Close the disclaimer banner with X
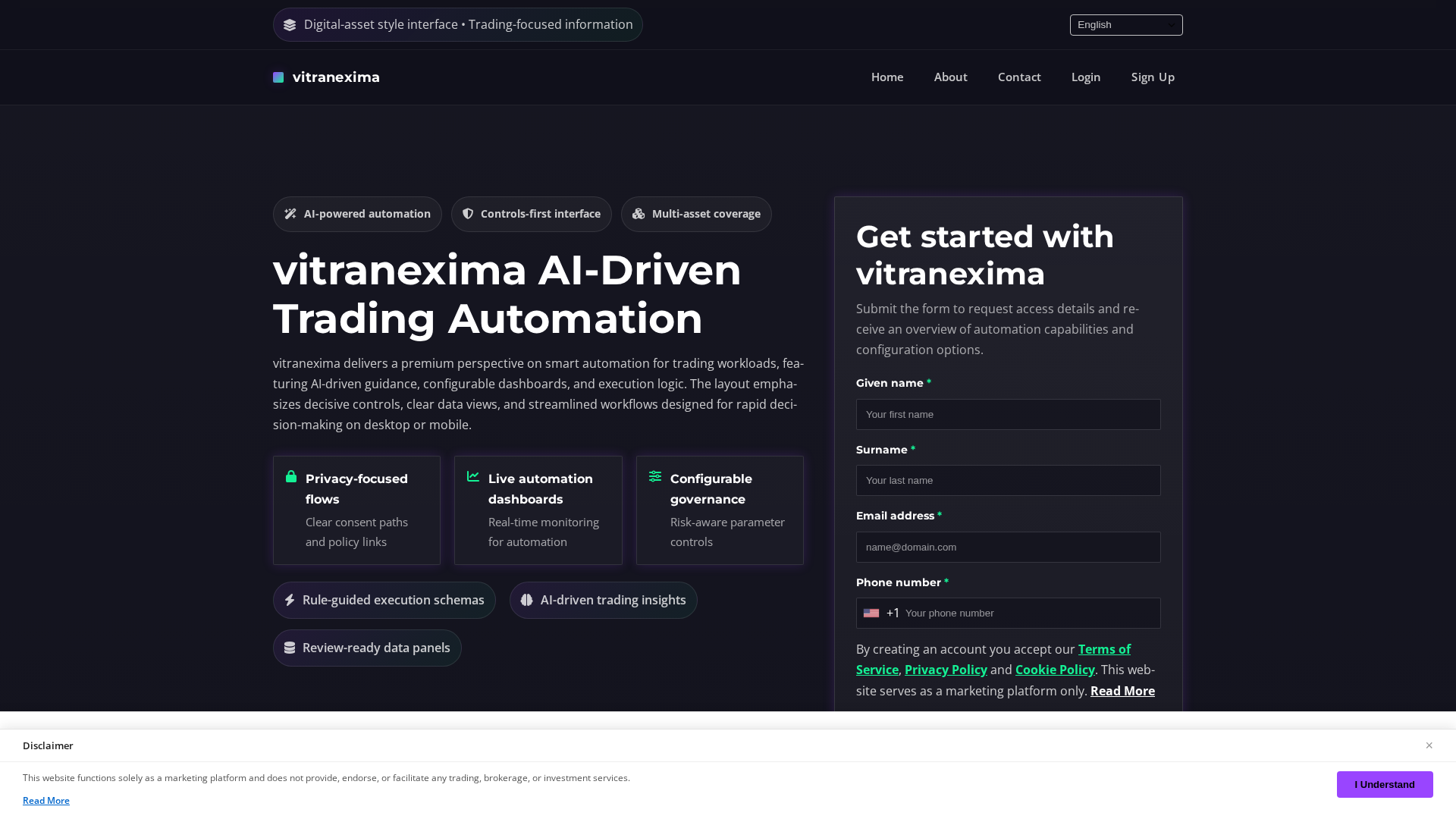 (x=1429, y=745)
